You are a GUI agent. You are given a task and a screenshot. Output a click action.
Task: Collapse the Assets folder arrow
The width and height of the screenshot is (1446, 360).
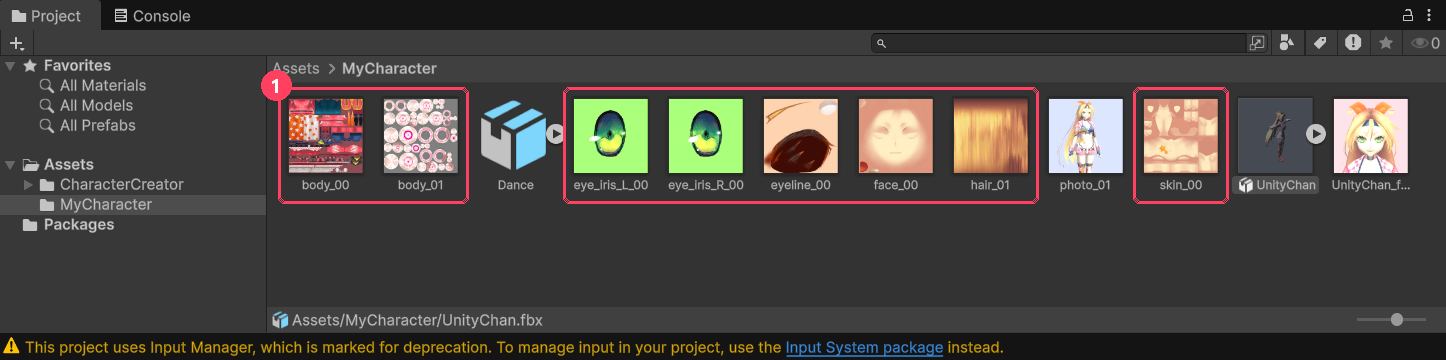pos(10,165)
